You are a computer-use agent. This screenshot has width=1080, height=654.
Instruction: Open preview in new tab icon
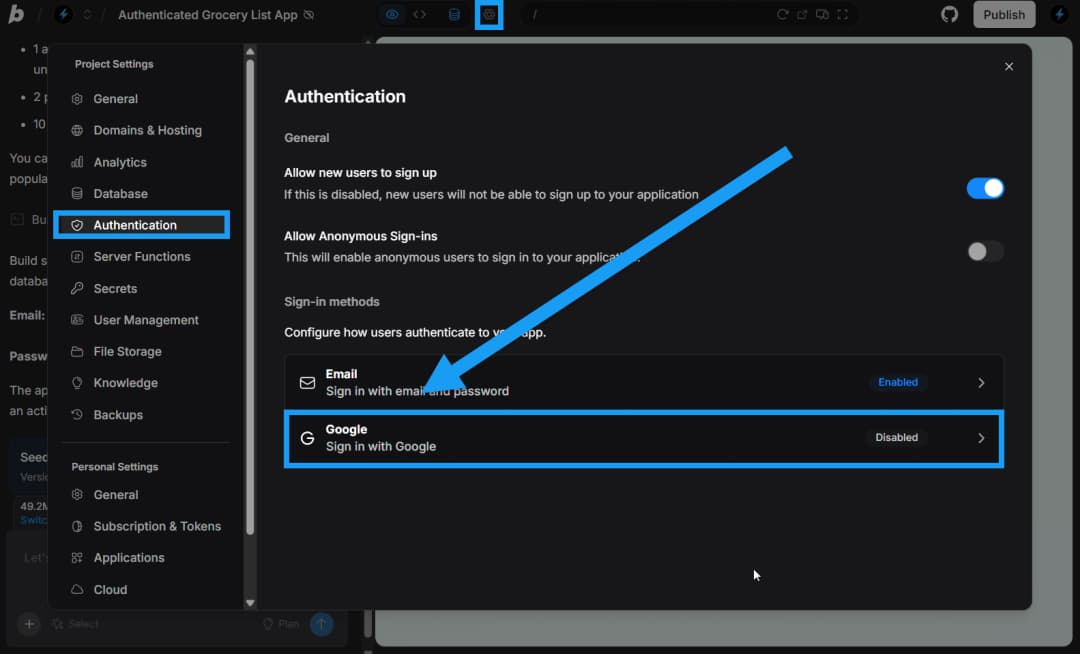point(802,14)
